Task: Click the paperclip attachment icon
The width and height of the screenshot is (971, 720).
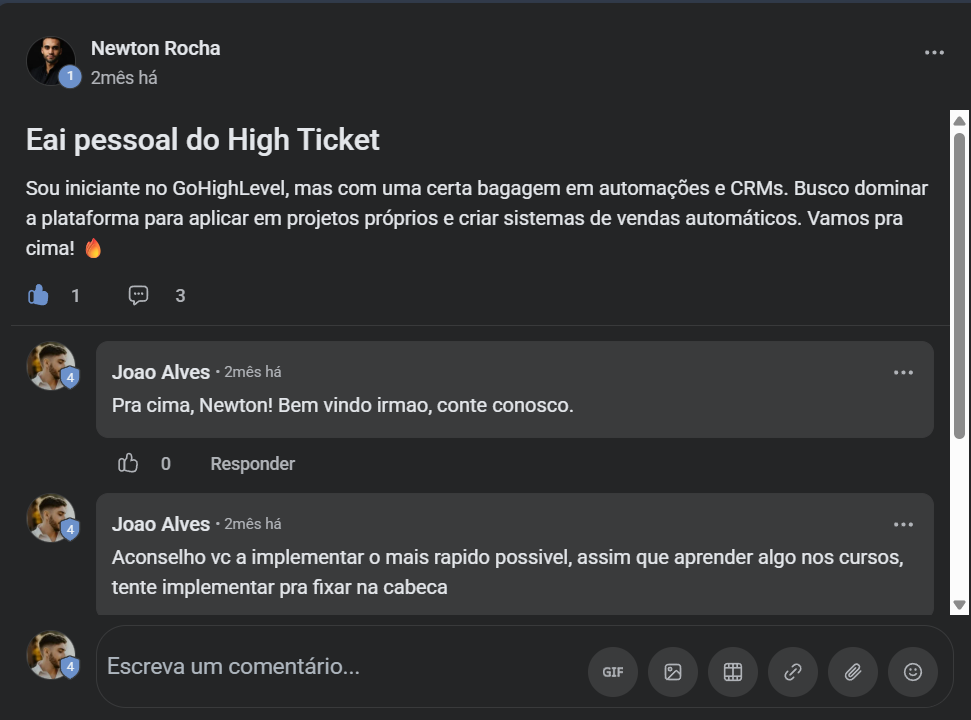Action: point(853,672)
